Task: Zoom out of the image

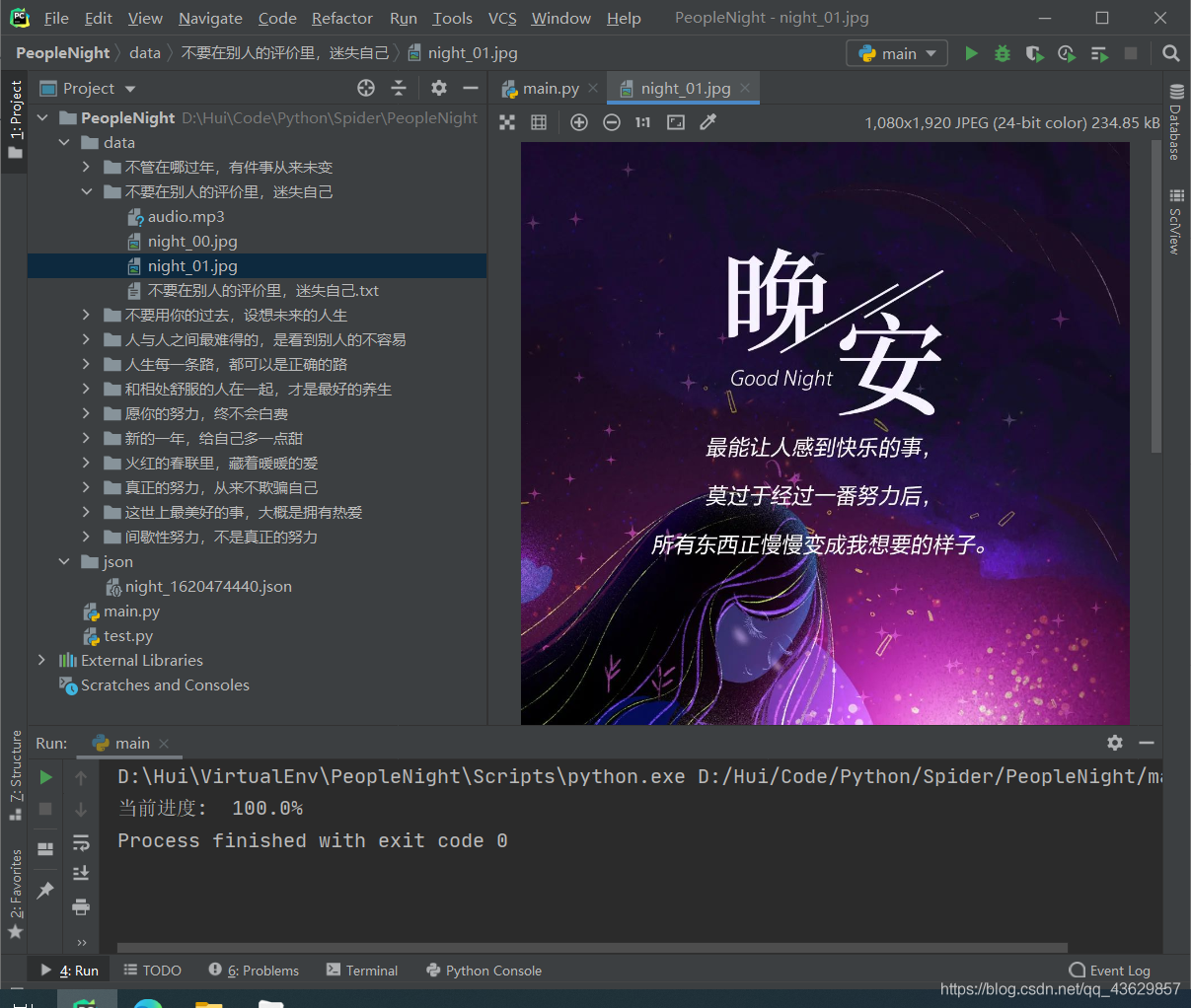Action: pyautogui.click(x=612, y=122)
